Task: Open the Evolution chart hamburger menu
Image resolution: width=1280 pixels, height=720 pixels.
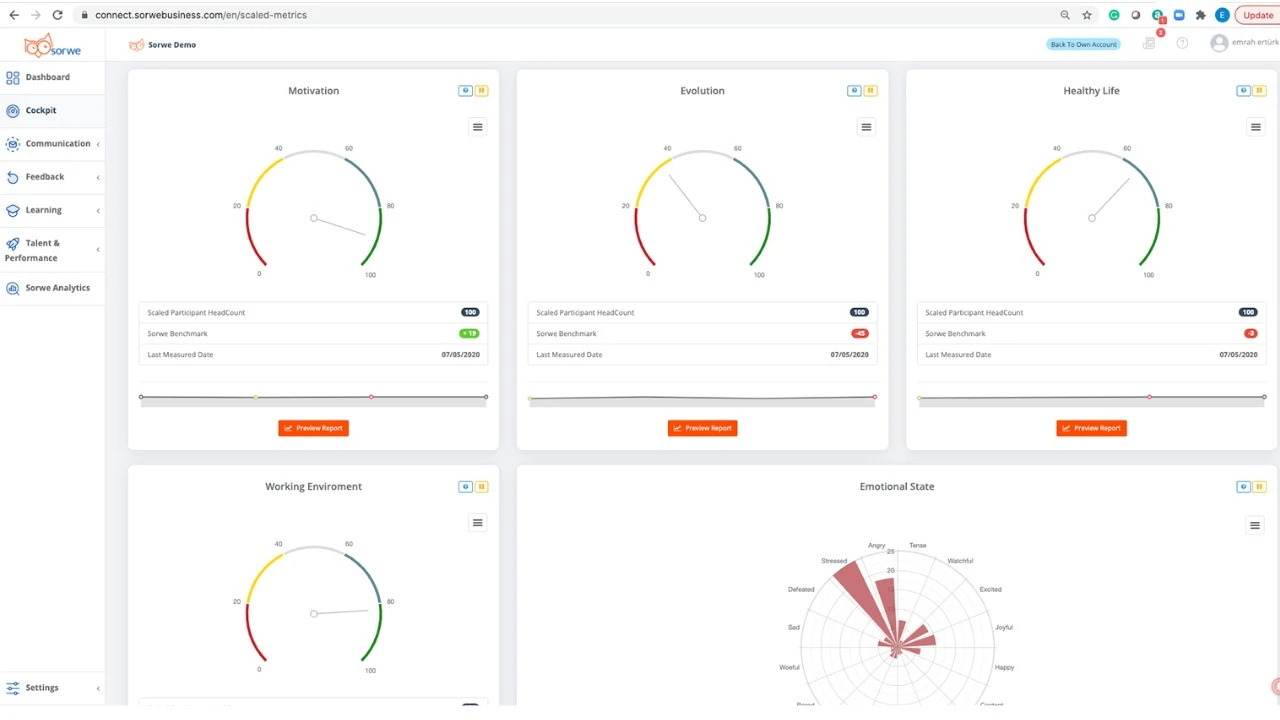Action: (x=866, y=127)
